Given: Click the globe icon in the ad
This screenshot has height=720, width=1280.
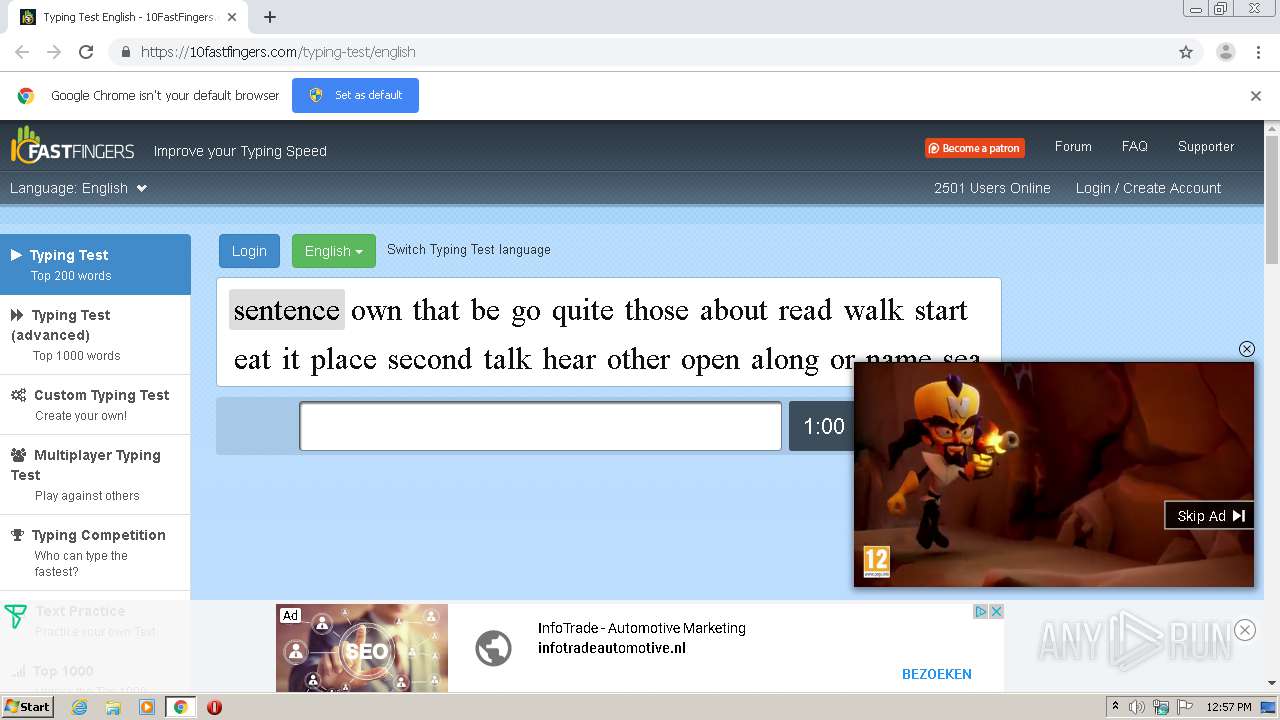Looking at the screenshot, I should 493,648.
